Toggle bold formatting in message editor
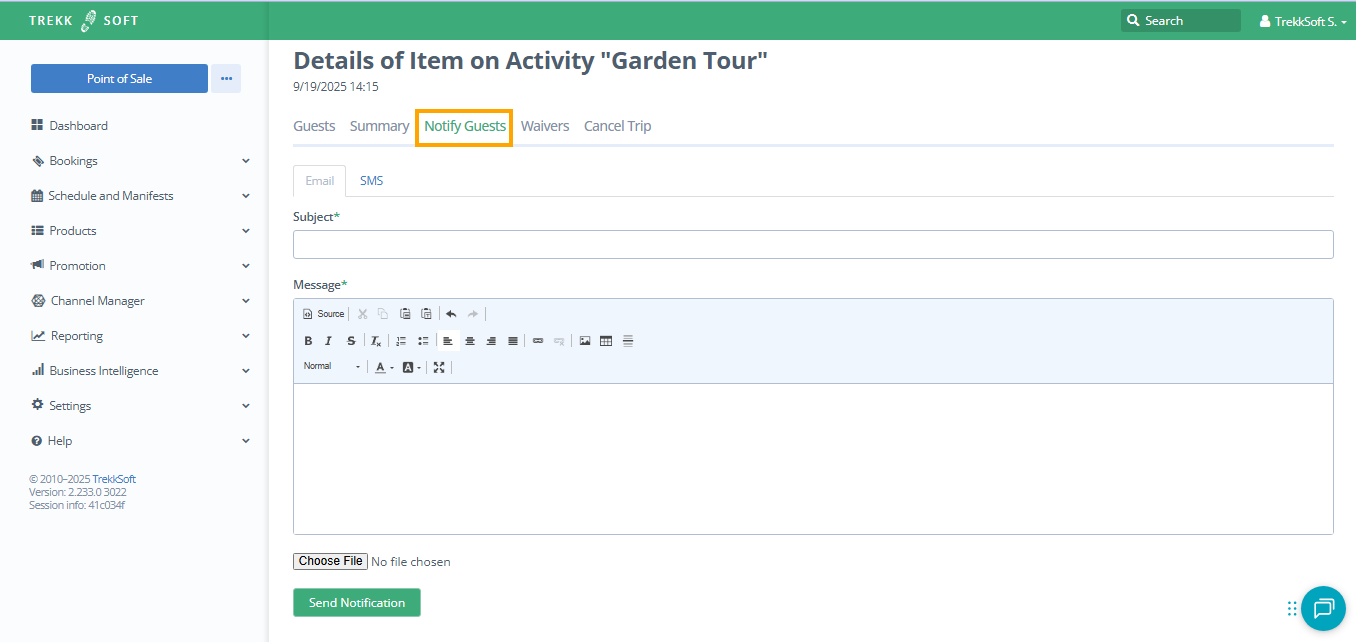Screen dimensions: 1356x642 click(308, 341)
